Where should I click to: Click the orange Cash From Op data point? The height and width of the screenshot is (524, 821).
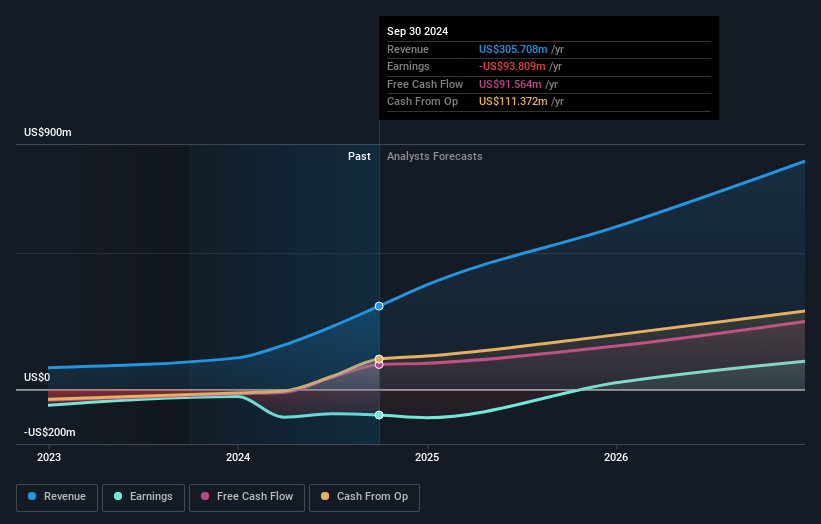pos(379,359)
